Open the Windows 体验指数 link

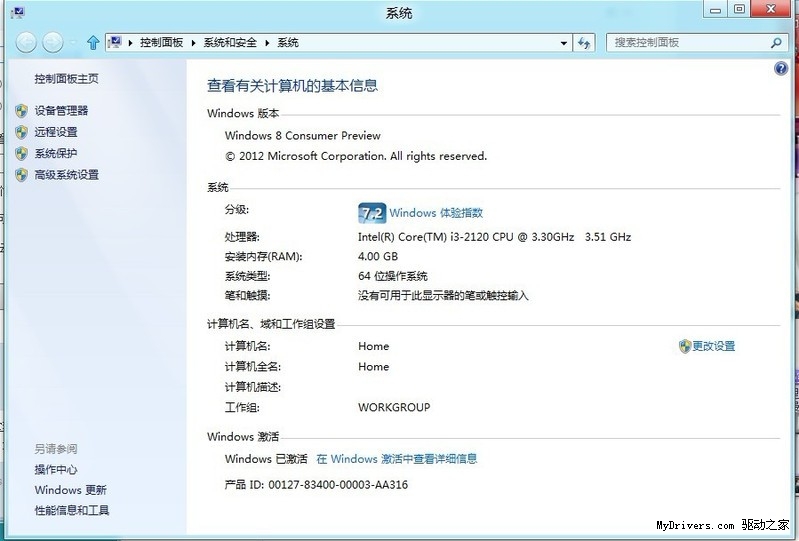(x=436, y=213)
